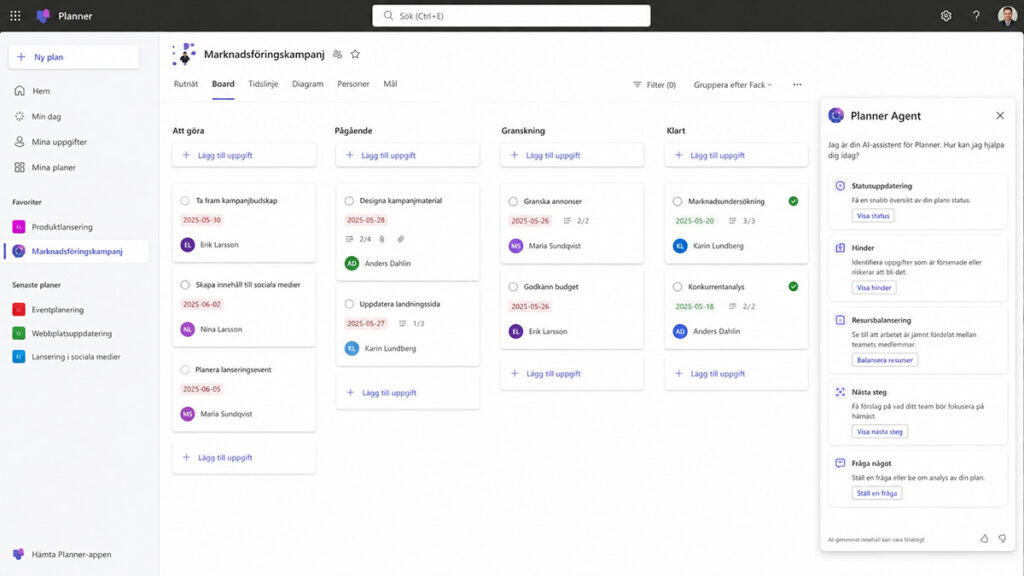Screen dimensions: 1024x576
Task: Open Filter (0) options
Action: [x=654, y=85]
